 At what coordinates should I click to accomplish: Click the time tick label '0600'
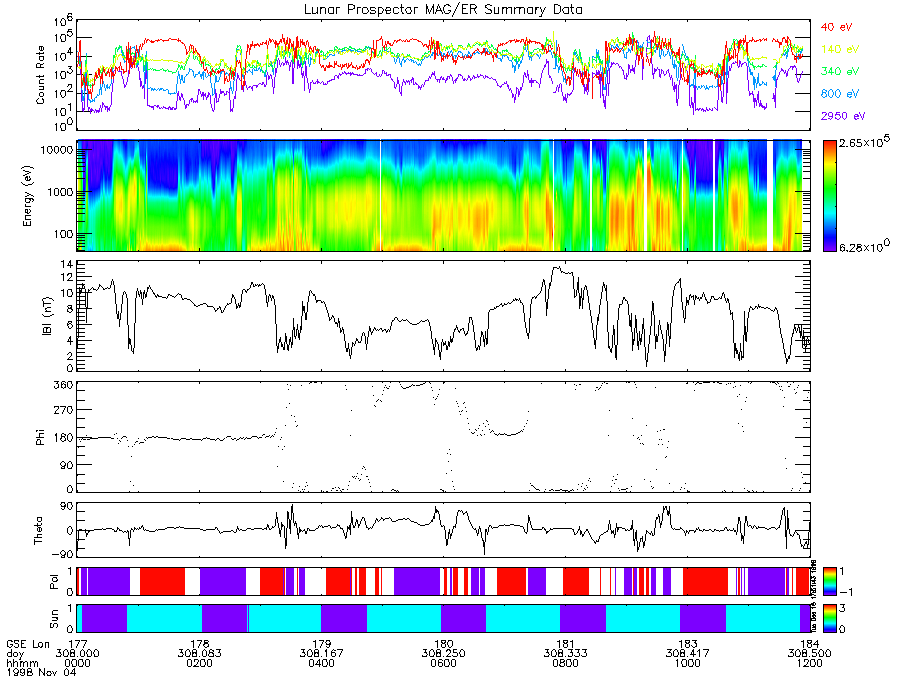point(443,663)
